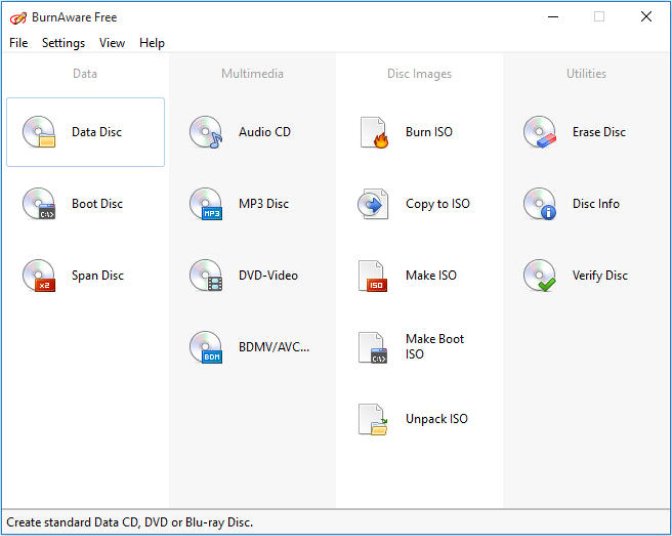This screenshot has height=536, width=672.
Task: Click the BDMV/AVC... label text
Action: click(x=274, y=347)
